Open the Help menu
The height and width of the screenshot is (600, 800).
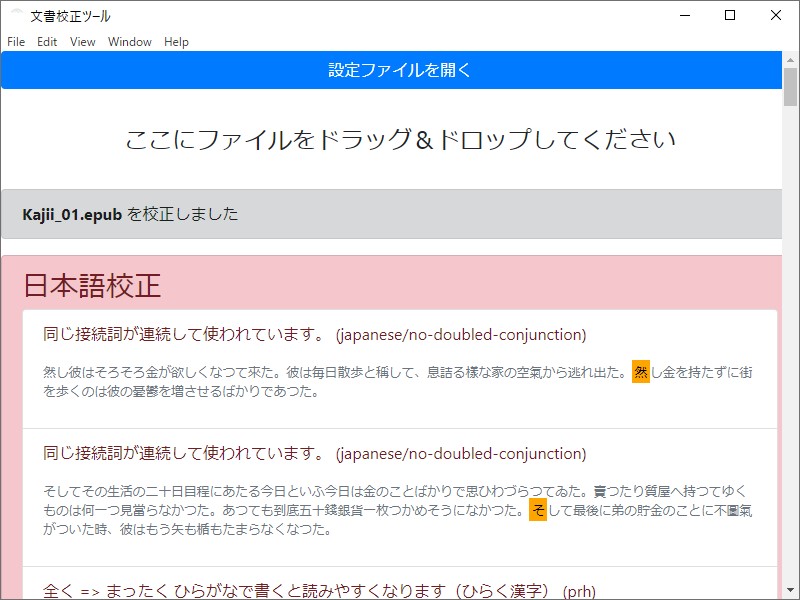[176, 42]
